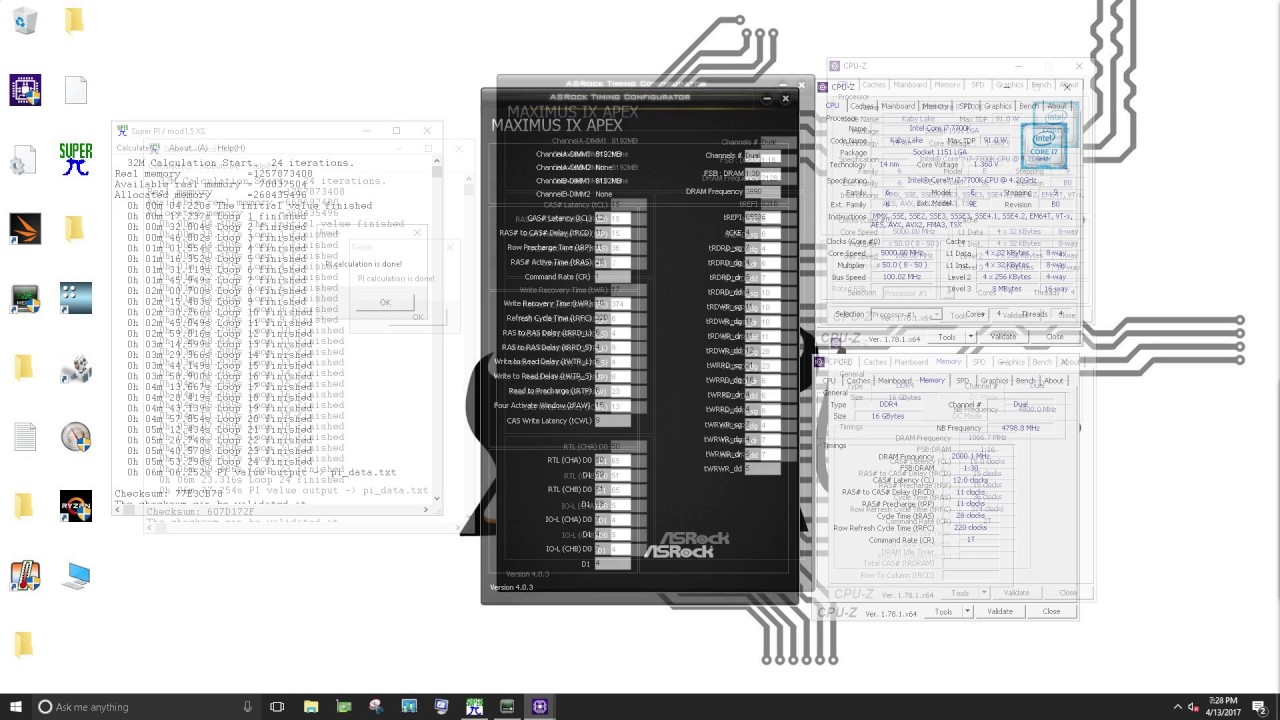Open About menu in Super PI
Screen dimensions: 1280x720
coord(187,148)
